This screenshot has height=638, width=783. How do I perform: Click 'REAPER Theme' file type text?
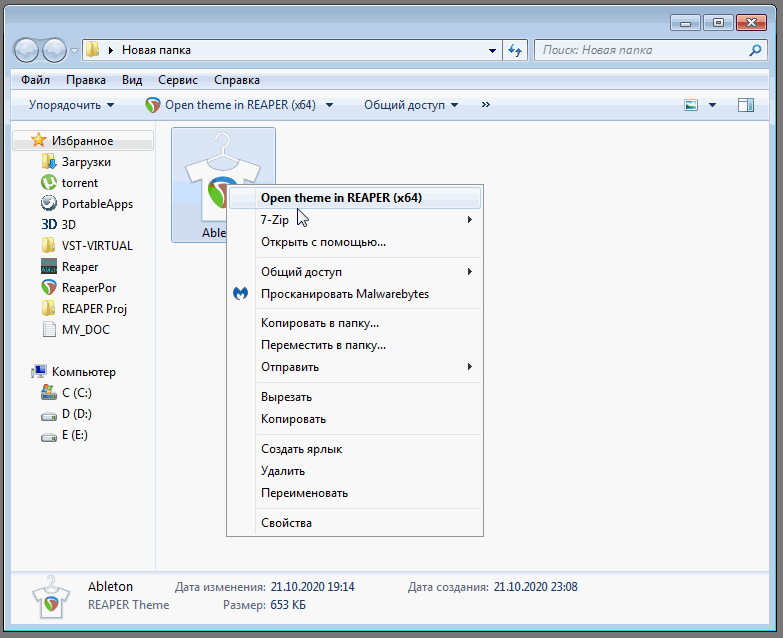click(128, 605)
